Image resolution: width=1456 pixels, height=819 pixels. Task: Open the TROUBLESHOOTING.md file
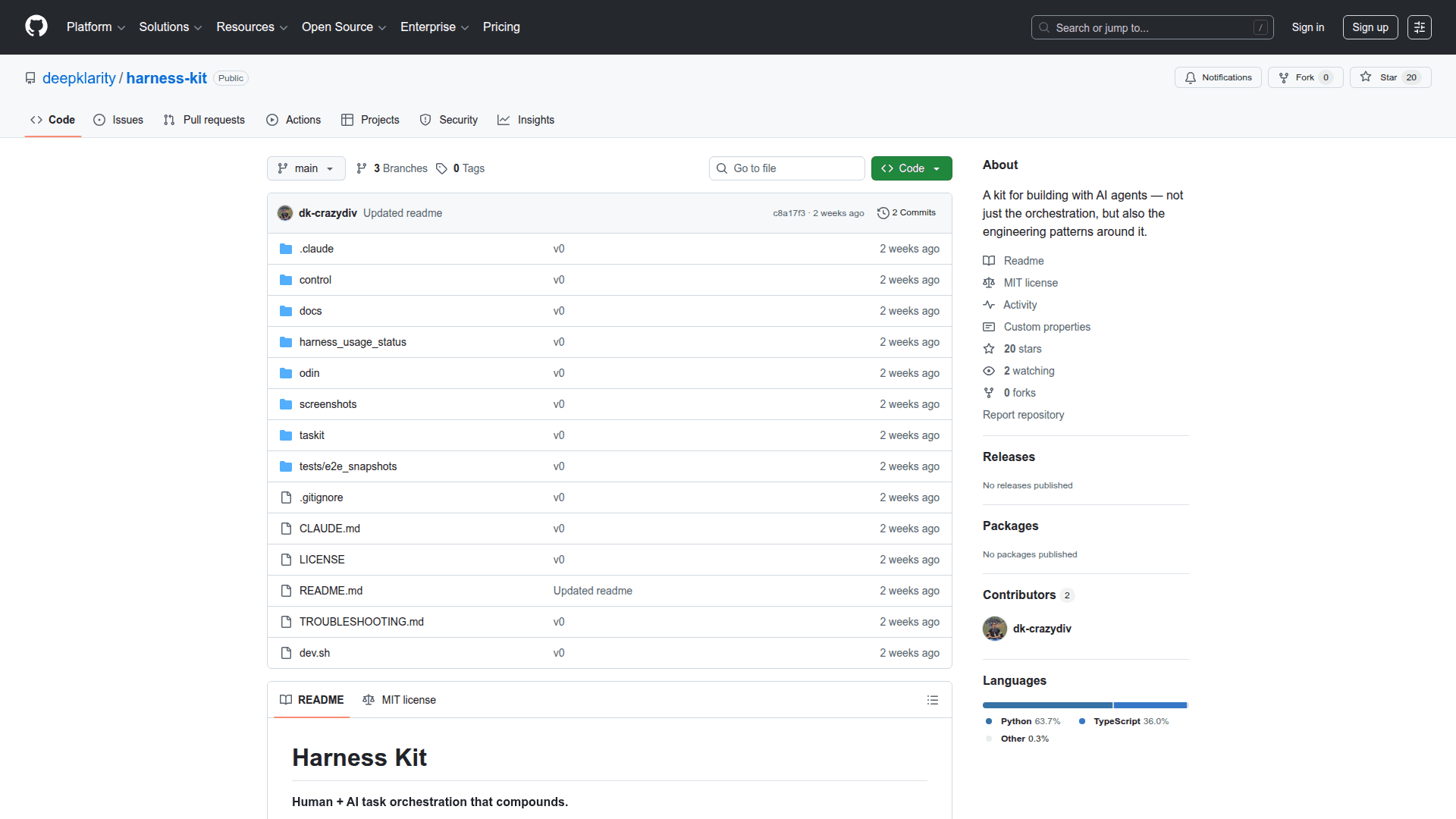click(361, 622)
